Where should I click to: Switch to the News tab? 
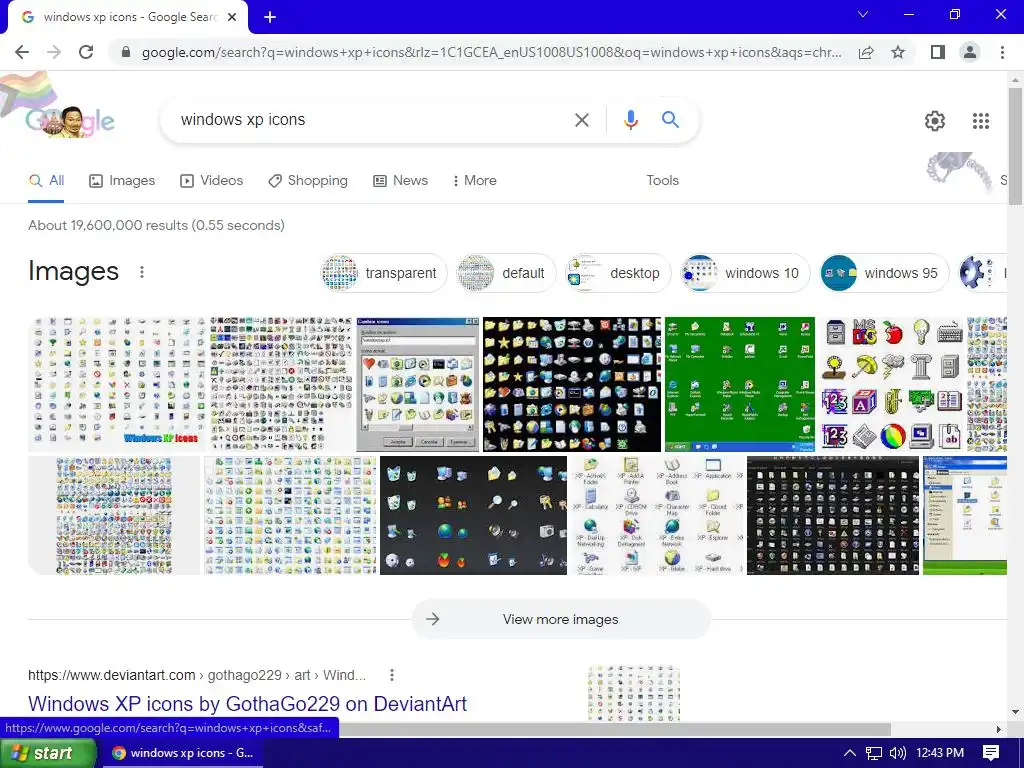click(400, 181)
